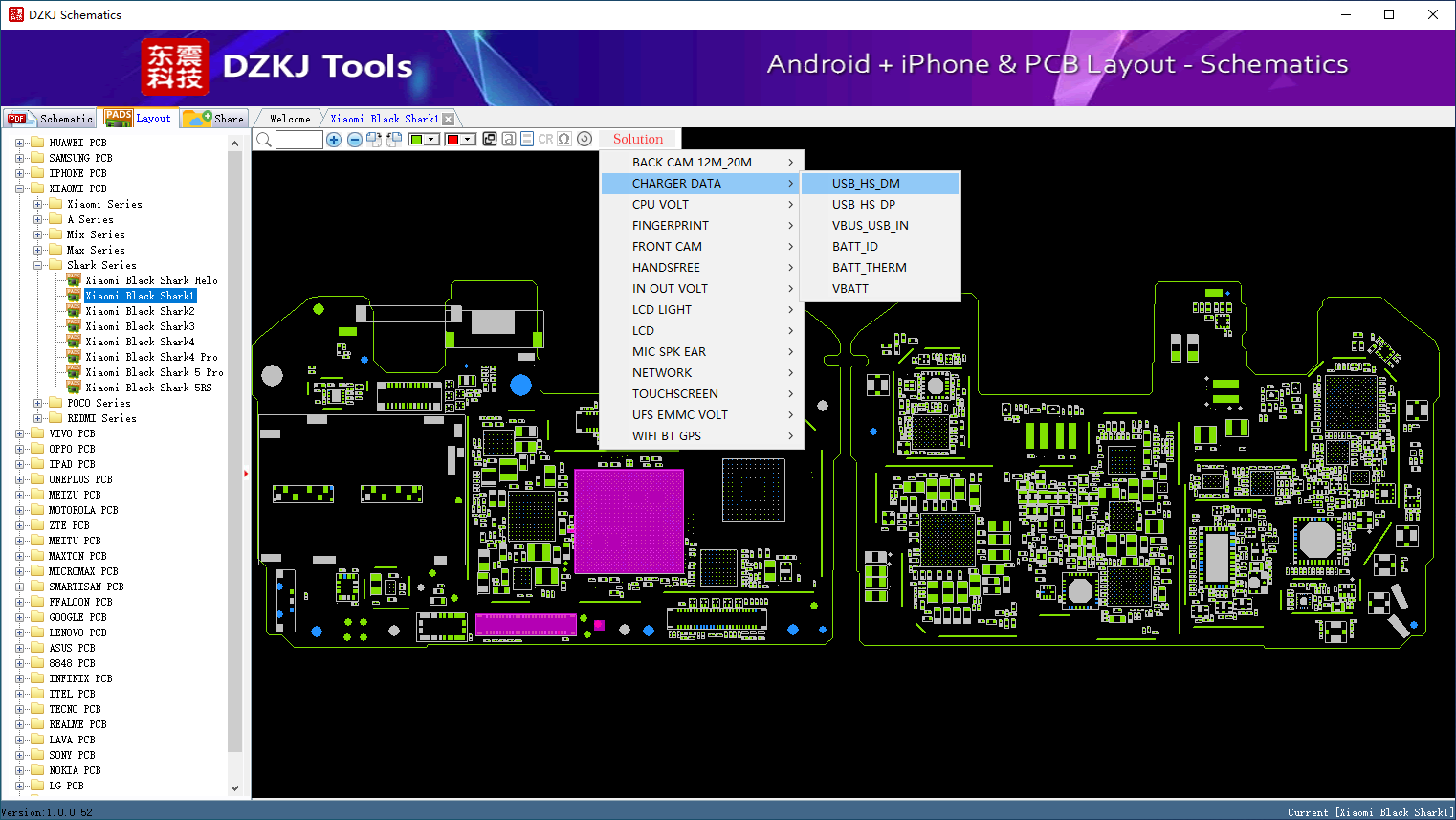Click the zoom out minus icon
The width and height of the screenshot is (1456, 820).
(x=355, y=140)
